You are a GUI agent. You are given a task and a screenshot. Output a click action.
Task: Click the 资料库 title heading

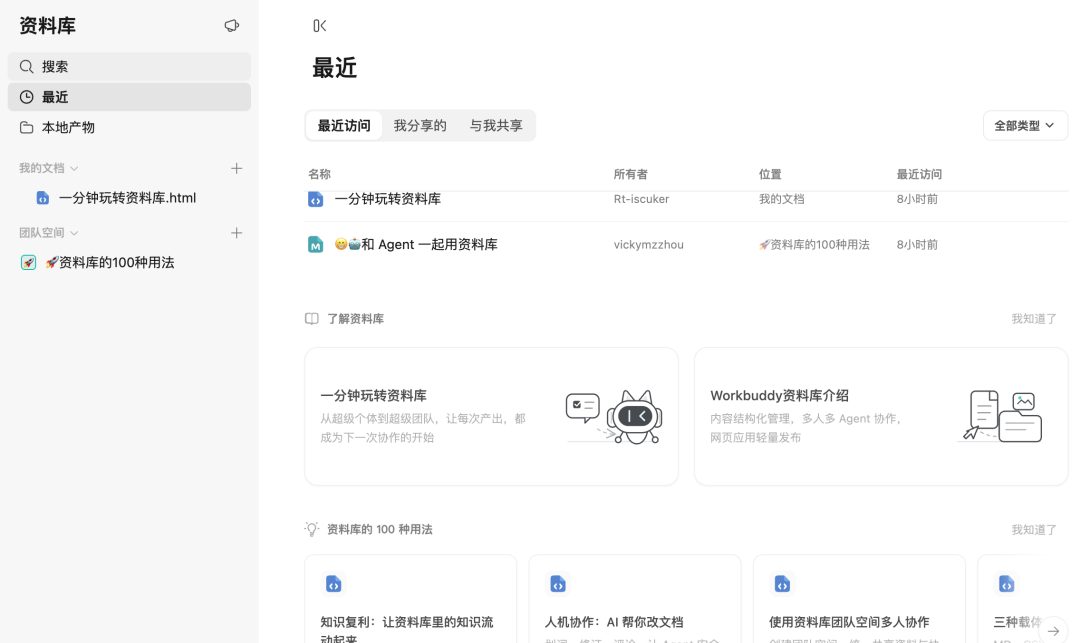(x=48, y=25)
